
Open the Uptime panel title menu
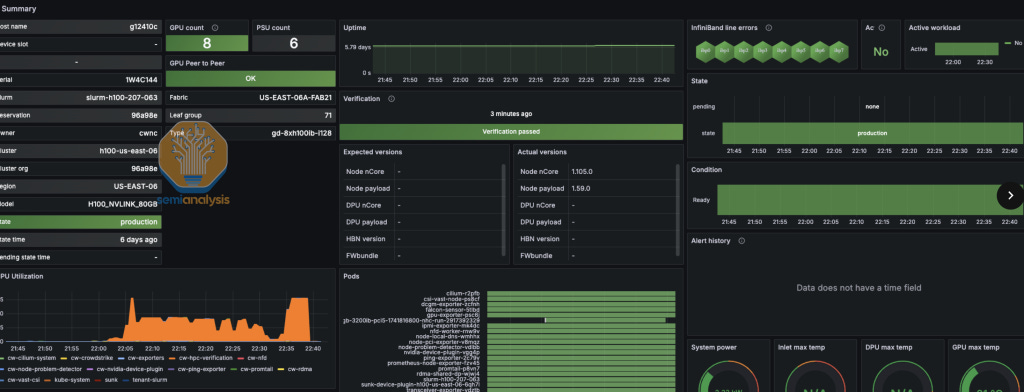pyautogui.click(x=355, y=28)
